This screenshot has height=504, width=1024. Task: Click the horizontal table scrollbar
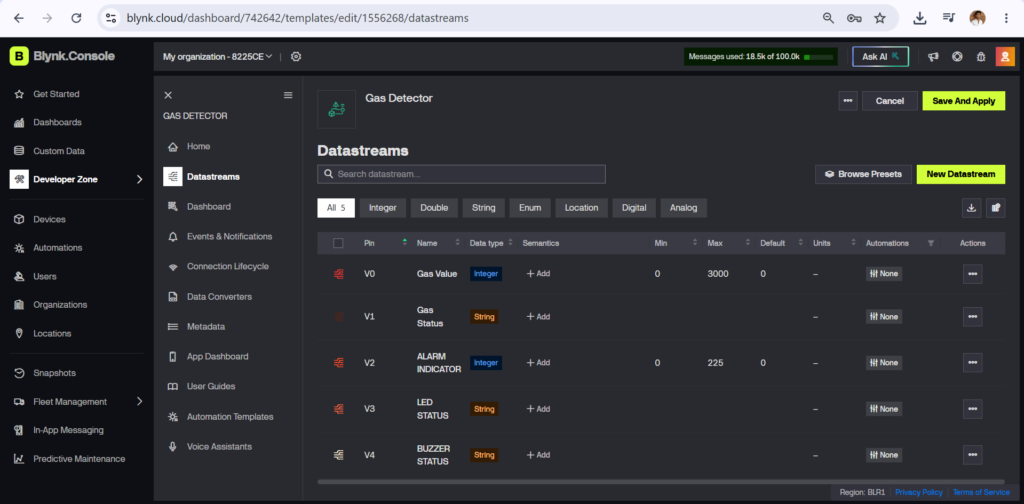point(661,482)
